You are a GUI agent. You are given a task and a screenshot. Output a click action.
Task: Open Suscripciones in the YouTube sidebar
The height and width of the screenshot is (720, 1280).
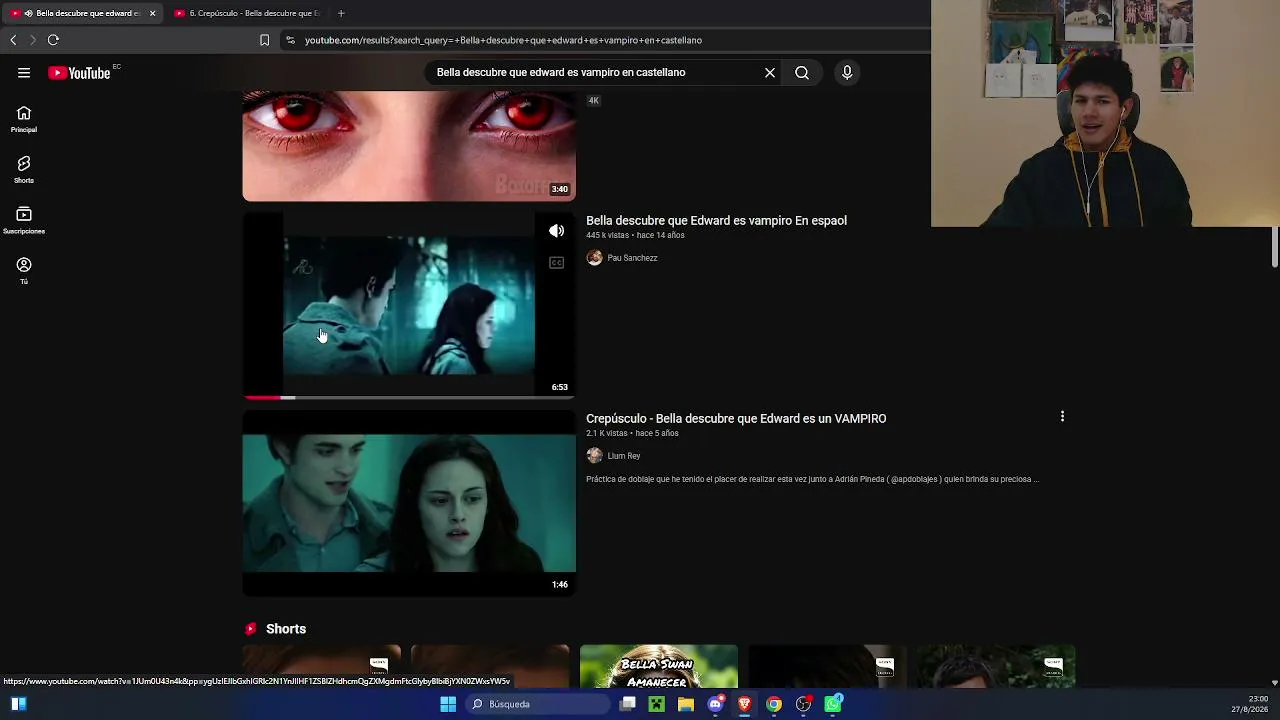[x=24, y=220]
